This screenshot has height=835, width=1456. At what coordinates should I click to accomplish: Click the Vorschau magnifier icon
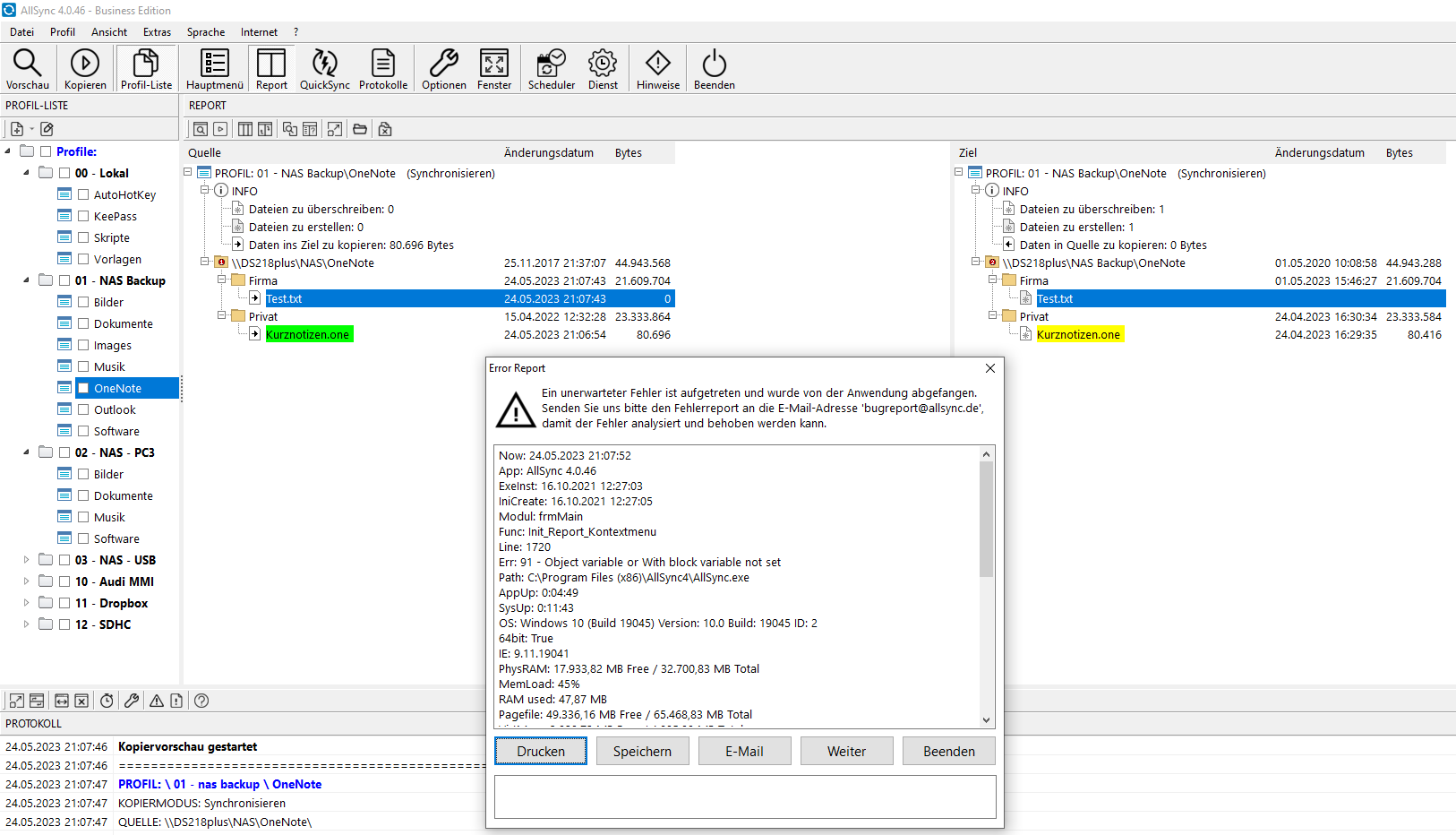tap(27, 64)
